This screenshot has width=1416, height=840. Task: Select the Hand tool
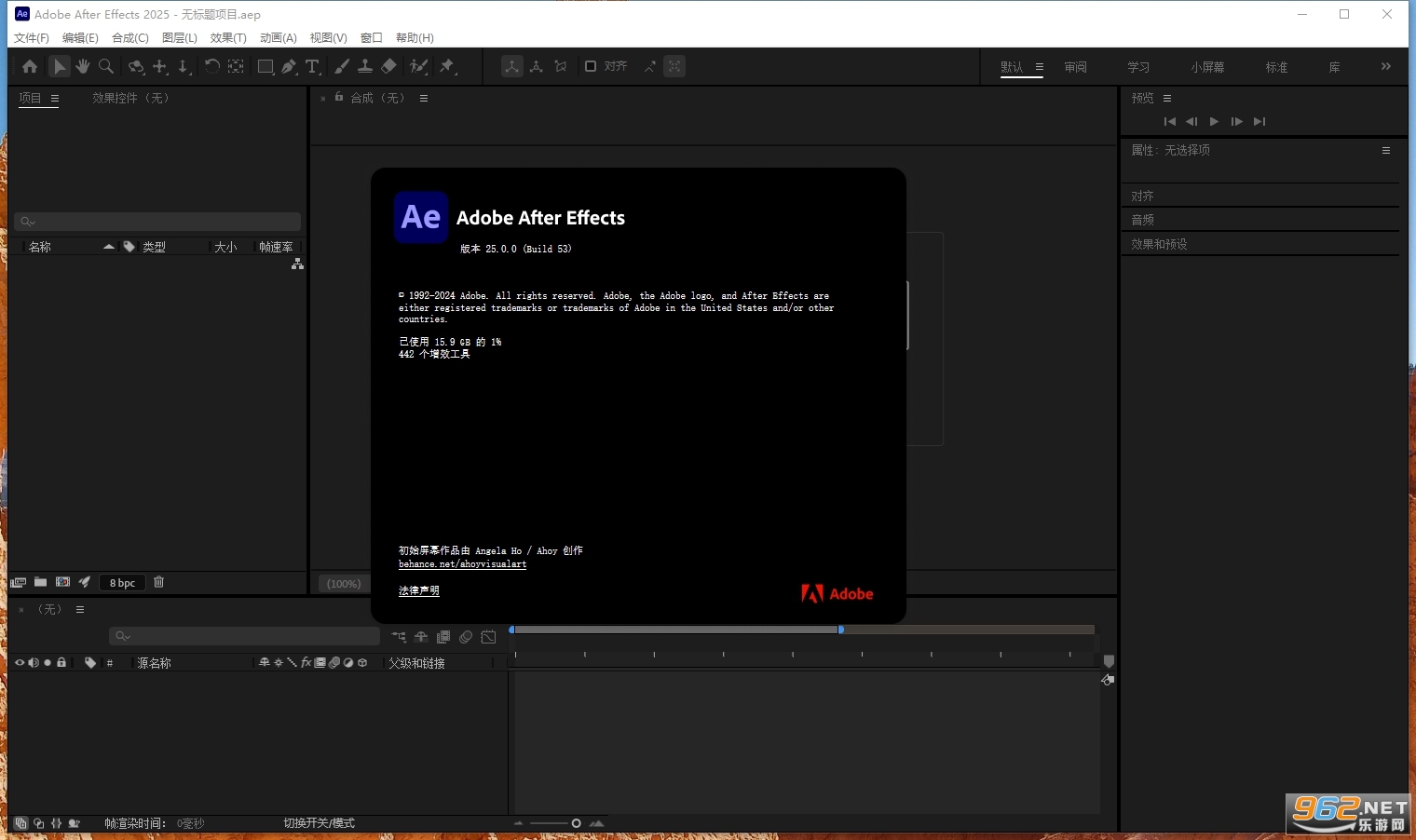point(83,66)
